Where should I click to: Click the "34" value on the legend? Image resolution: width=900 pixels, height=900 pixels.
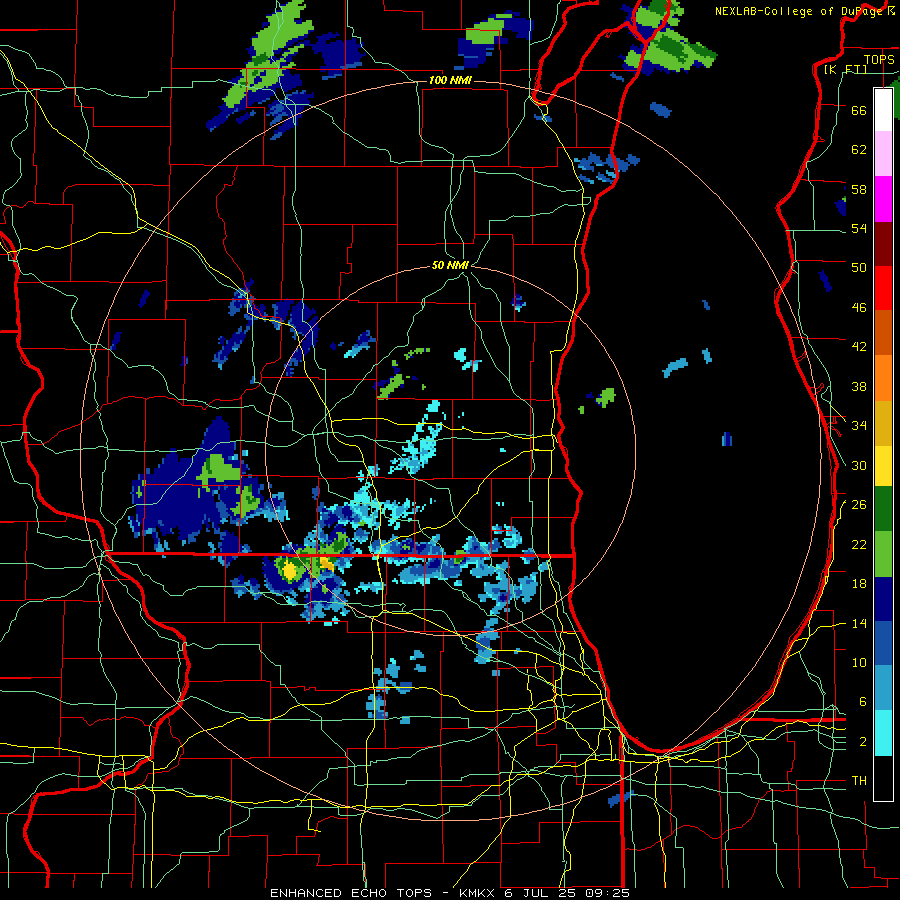(859, 425)
